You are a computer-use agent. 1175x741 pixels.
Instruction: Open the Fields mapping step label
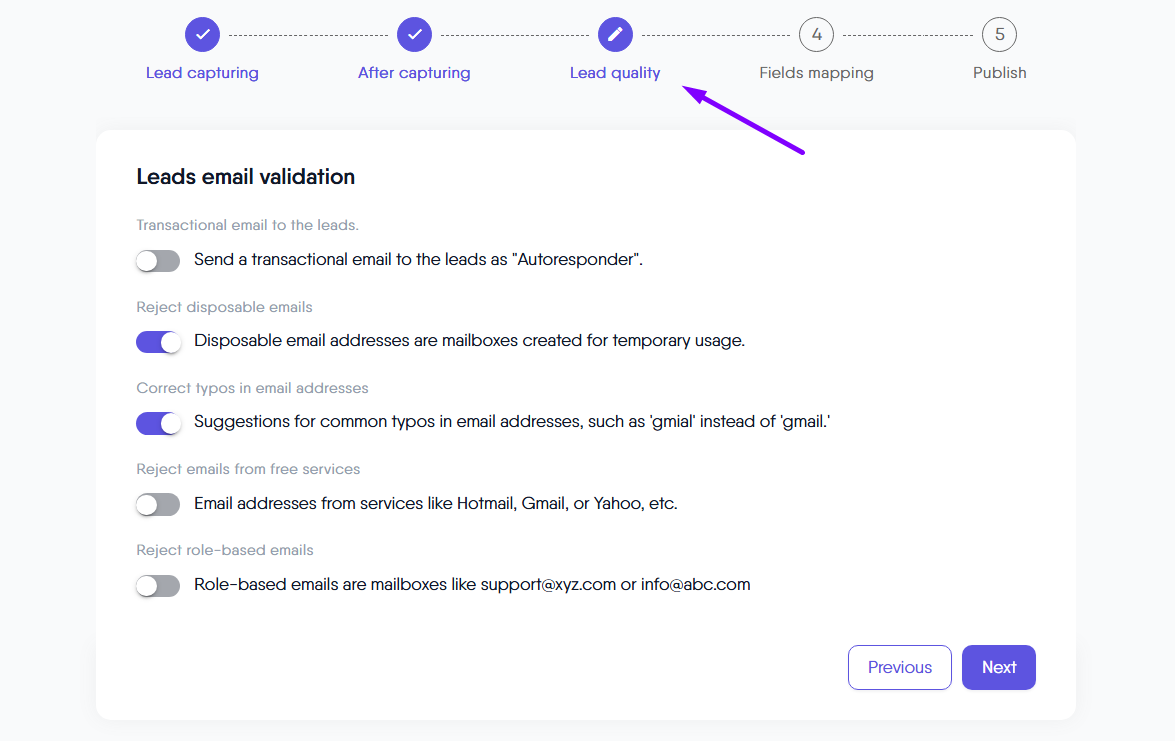click(816, 73)
